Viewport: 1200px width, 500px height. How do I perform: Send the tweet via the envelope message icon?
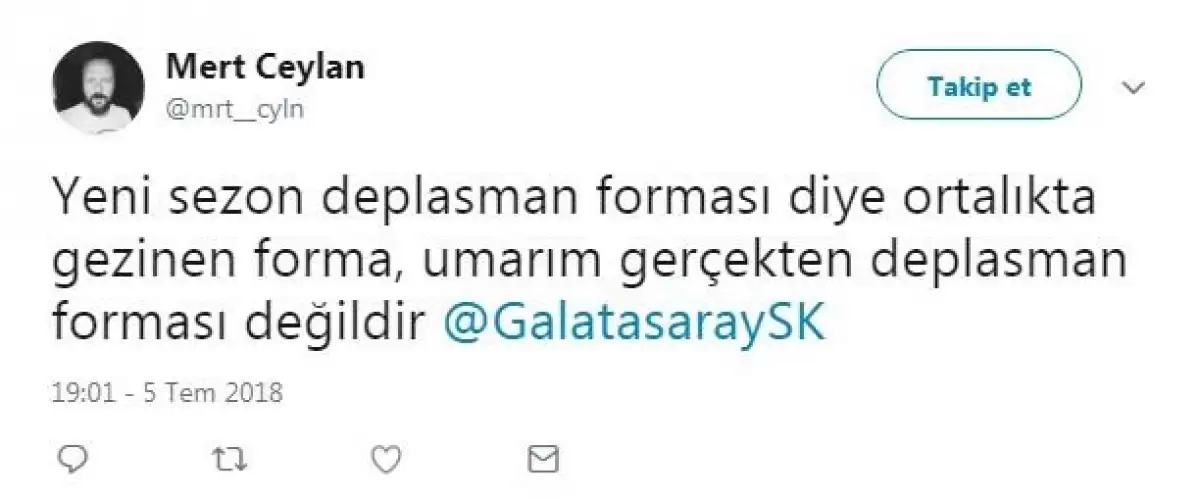pyautogui.click(x=542, y=459)
